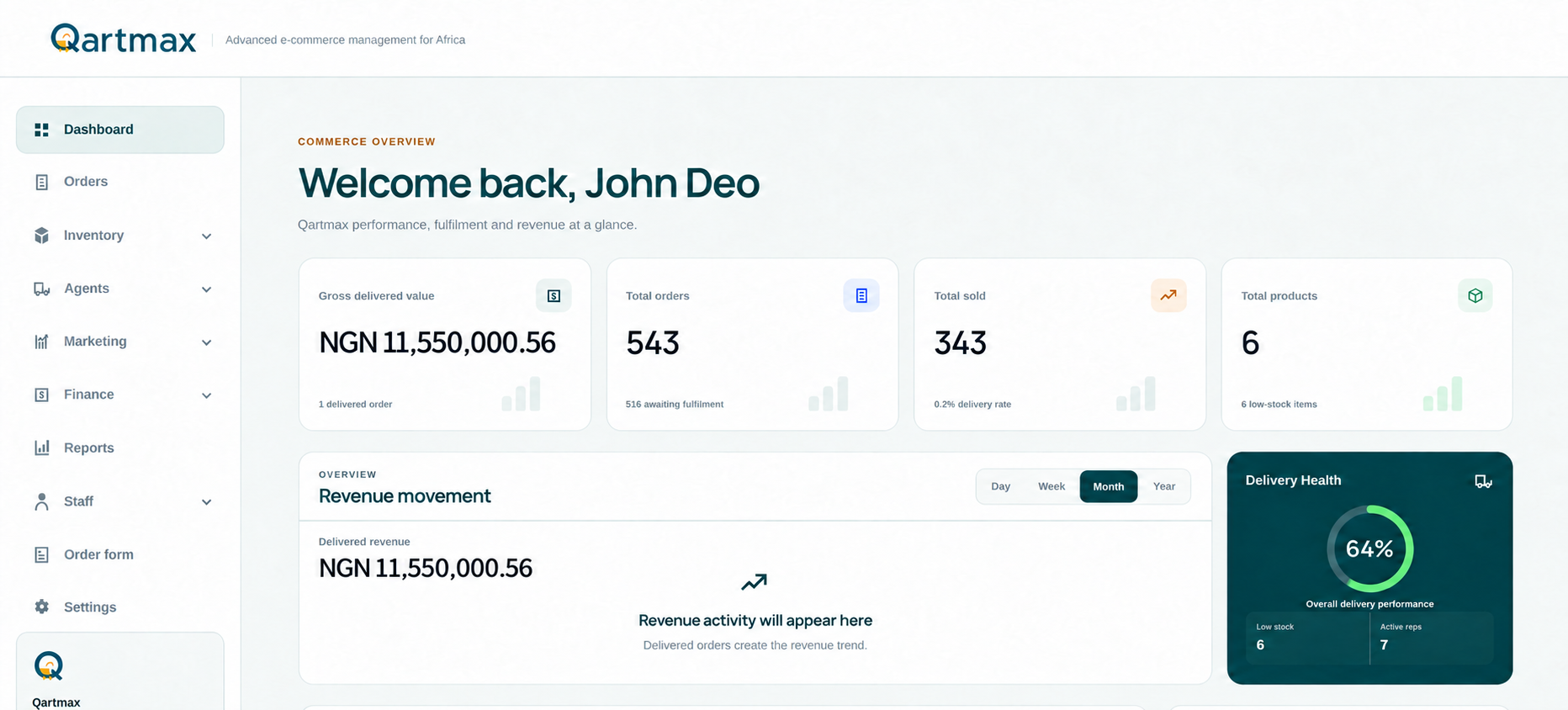Screen dimensions: 1568x710
Task: Click the Finance dollar icon in sidebar
Action: pyautogui.click(x=41, y=395)
